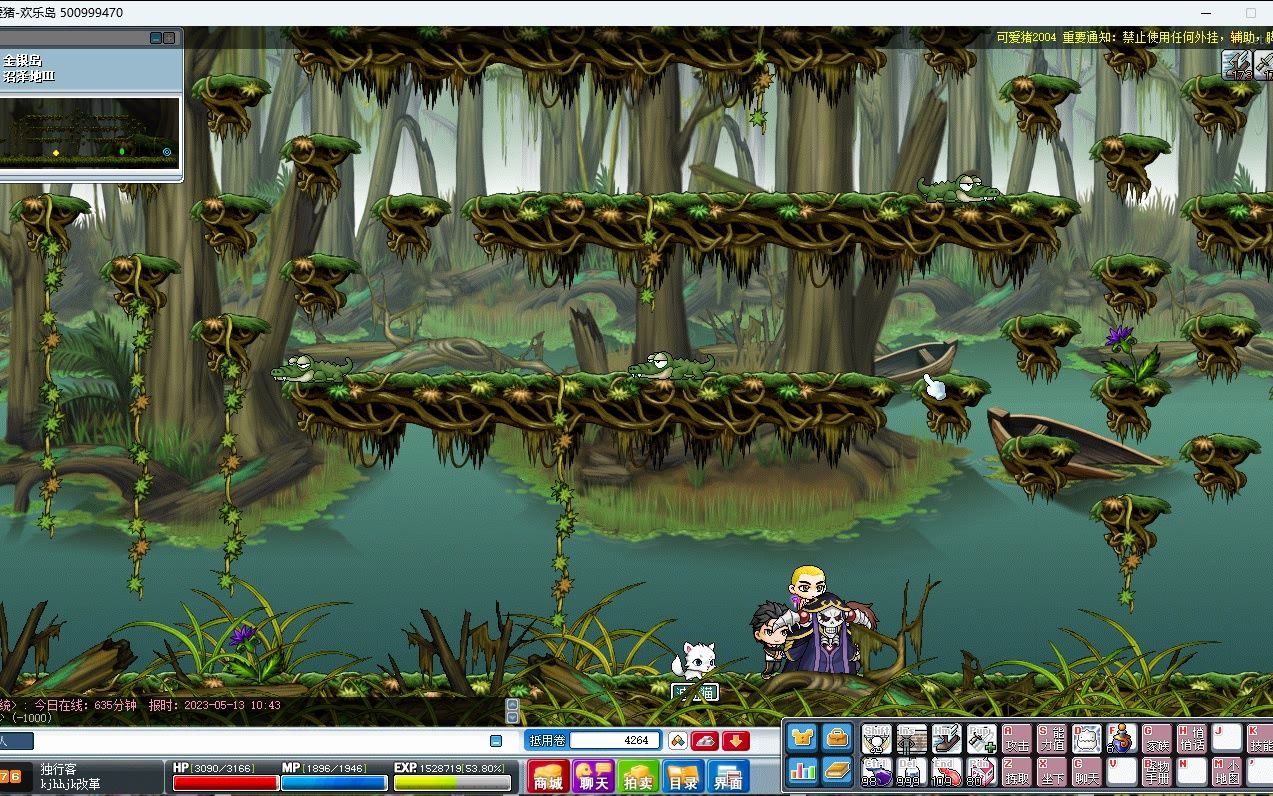Click the 抵用卷 4264 value field
The width and height of the screenshot is (1273, 796).
[616, 741]
